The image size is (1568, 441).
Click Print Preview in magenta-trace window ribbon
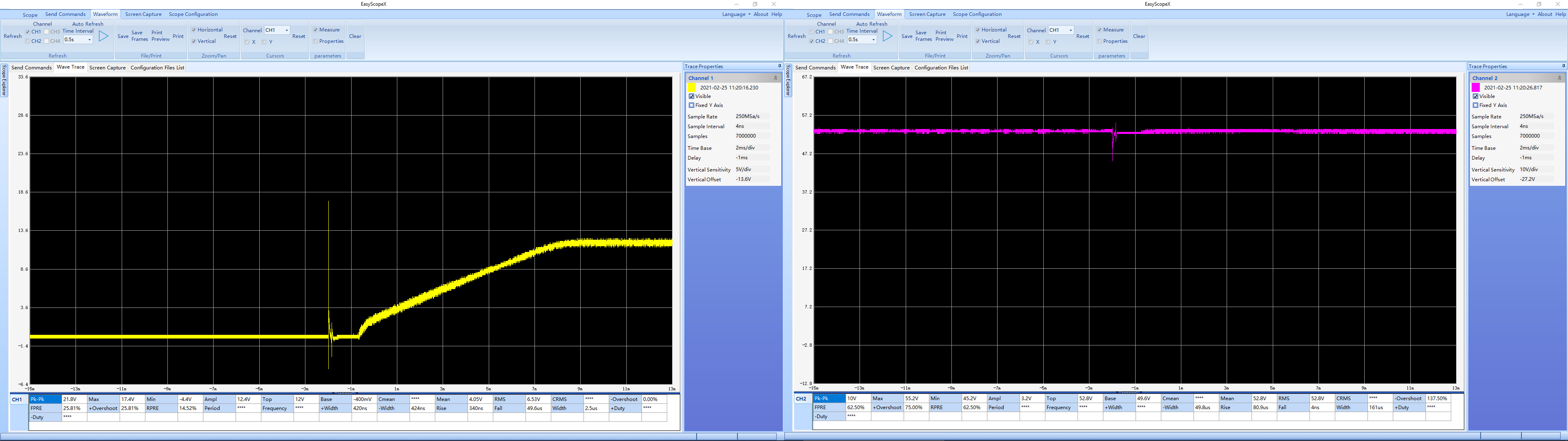coord(944,36)
